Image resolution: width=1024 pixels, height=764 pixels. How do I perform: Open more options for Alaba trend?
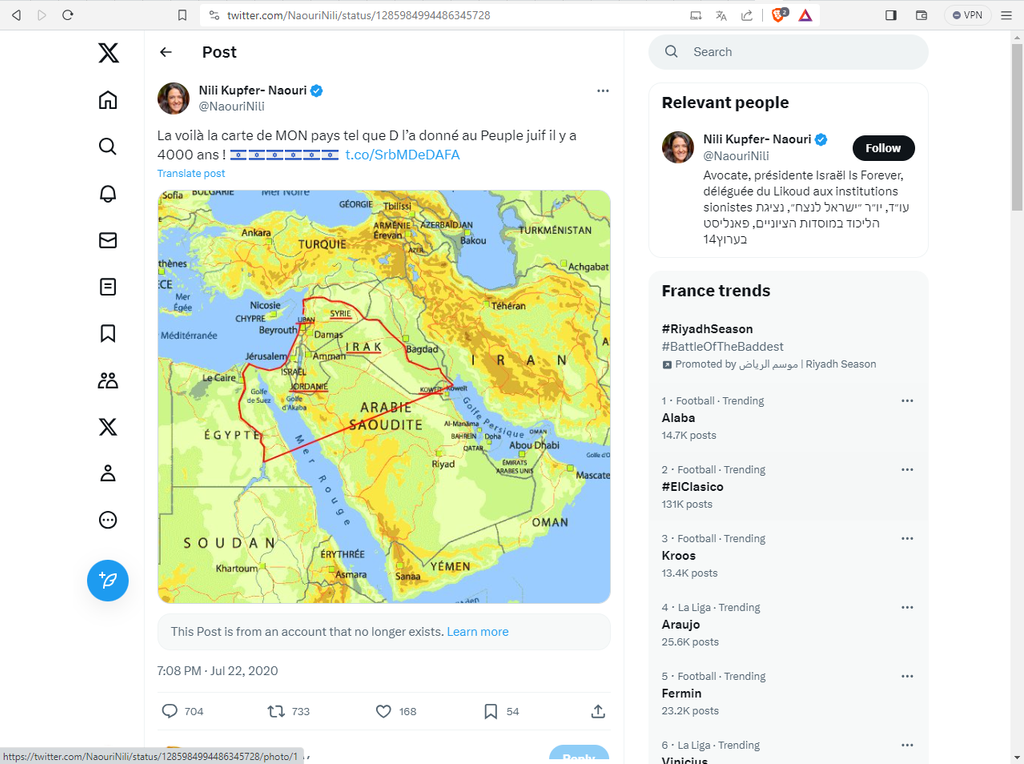click(x=907, y=401)
